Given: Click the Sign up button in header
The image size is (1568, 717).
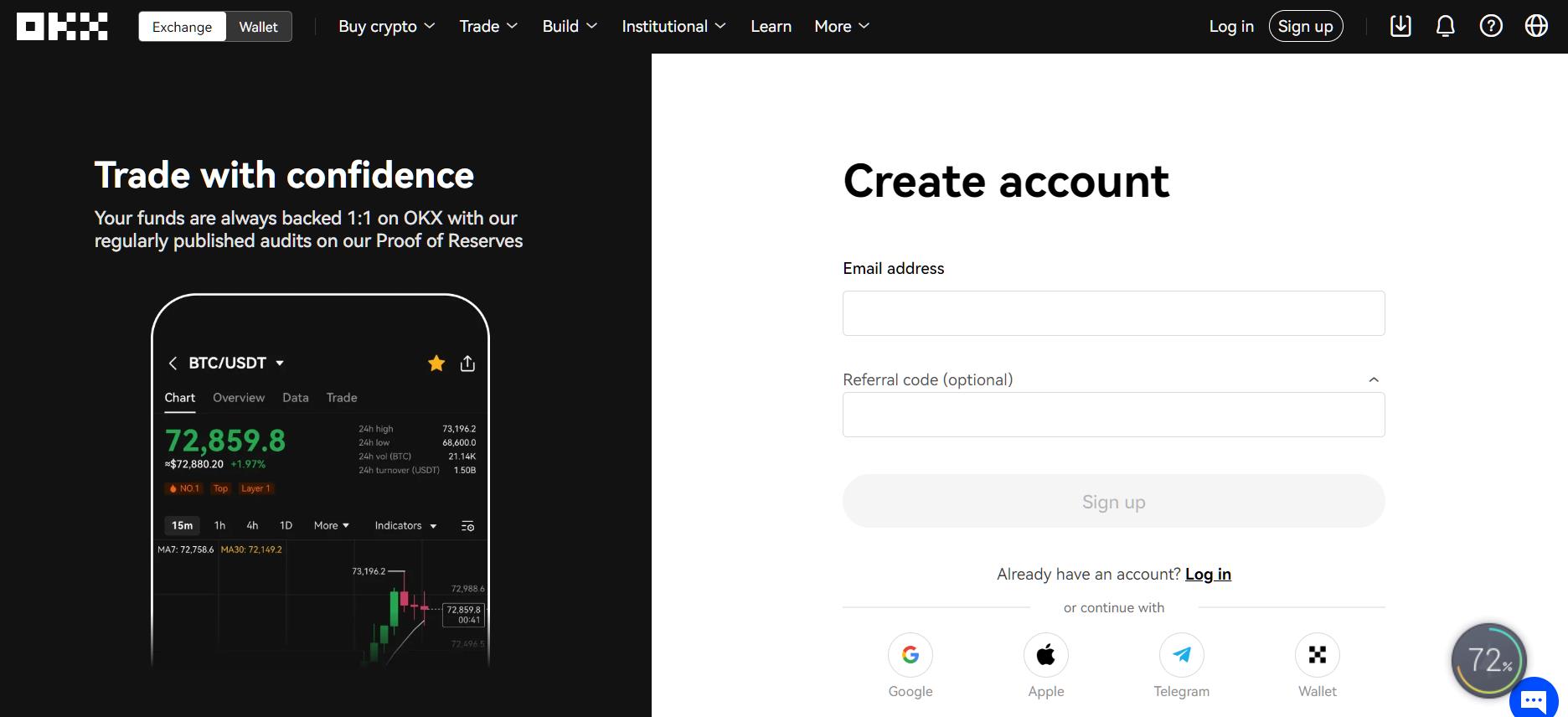Looking at the screenshot, I should 1305,26.
